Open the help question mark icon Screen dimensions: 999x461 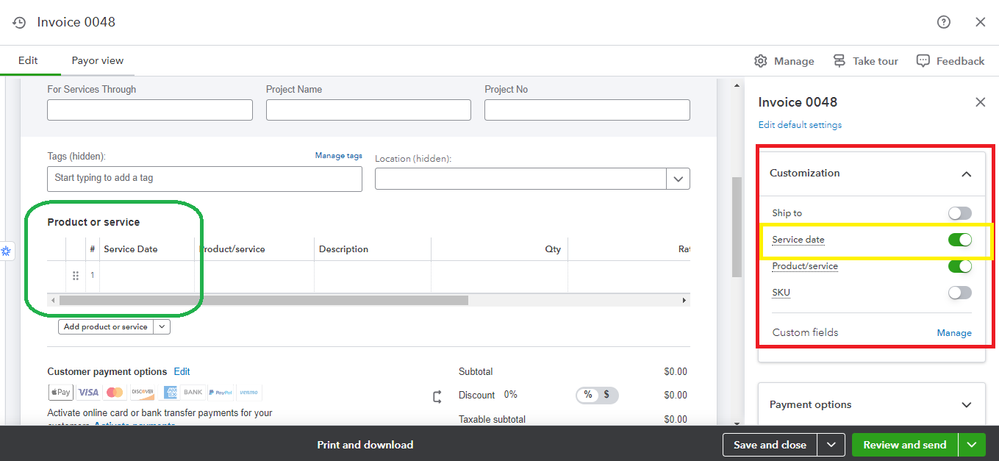pos(944,22)
